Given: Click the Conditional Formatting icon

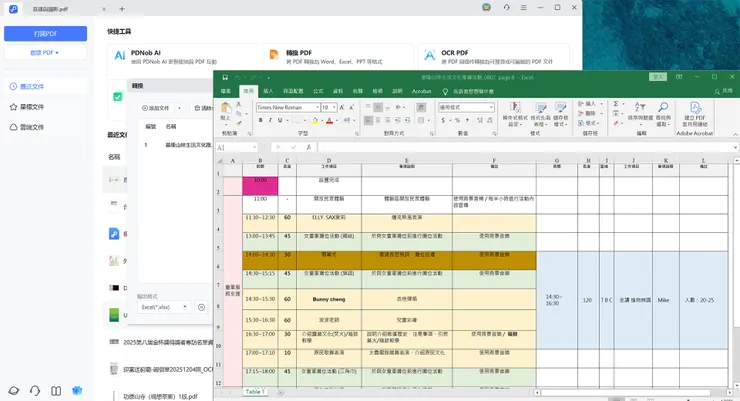Looking at the screenshot, I should [515, 108].
